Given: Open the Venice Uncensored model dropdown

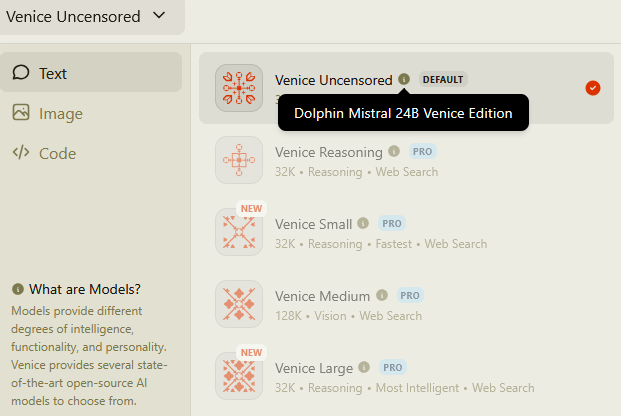Looking at the screenshot, I should pyautogui.click(x=86, y=16).
